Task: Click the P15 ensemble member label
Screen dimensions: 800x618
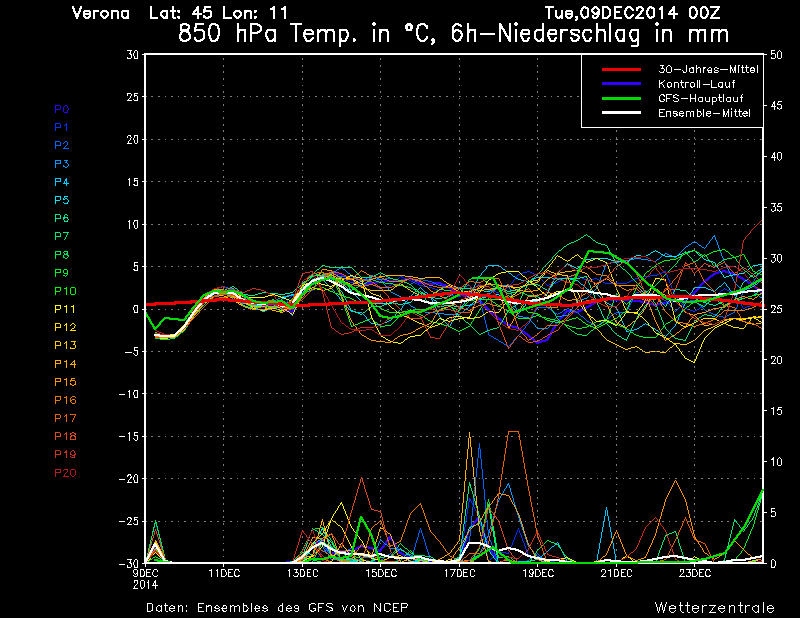Action: pos(65,382)
